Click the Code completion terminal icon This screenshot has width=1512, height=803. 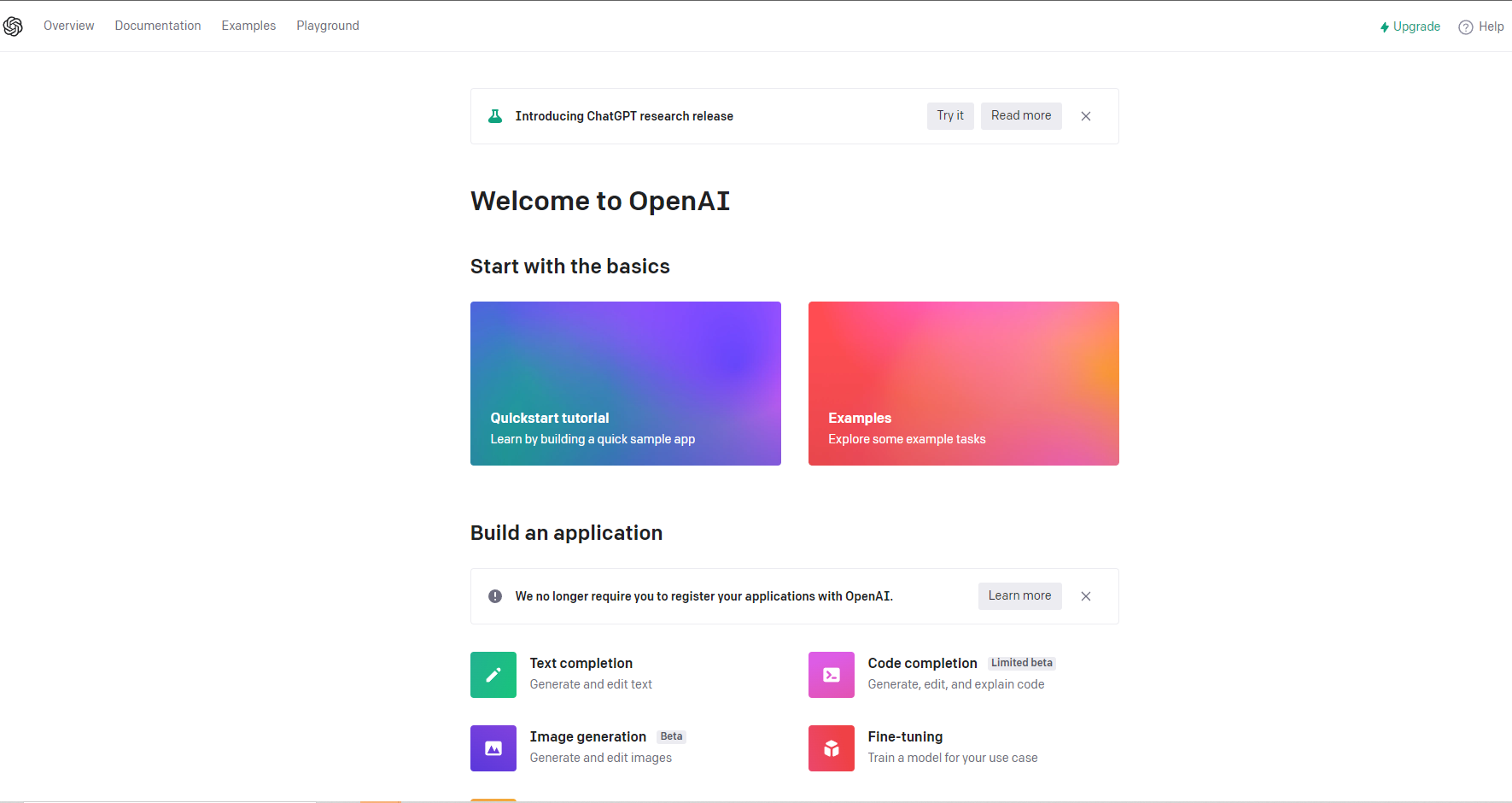tap(832, 675)
